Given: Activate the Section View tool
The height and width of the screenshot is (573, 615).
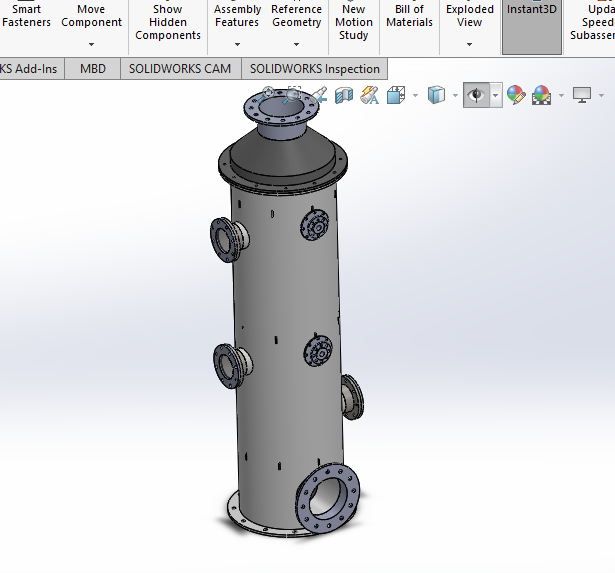Looking at the screenshot, I should click(344, 96).
